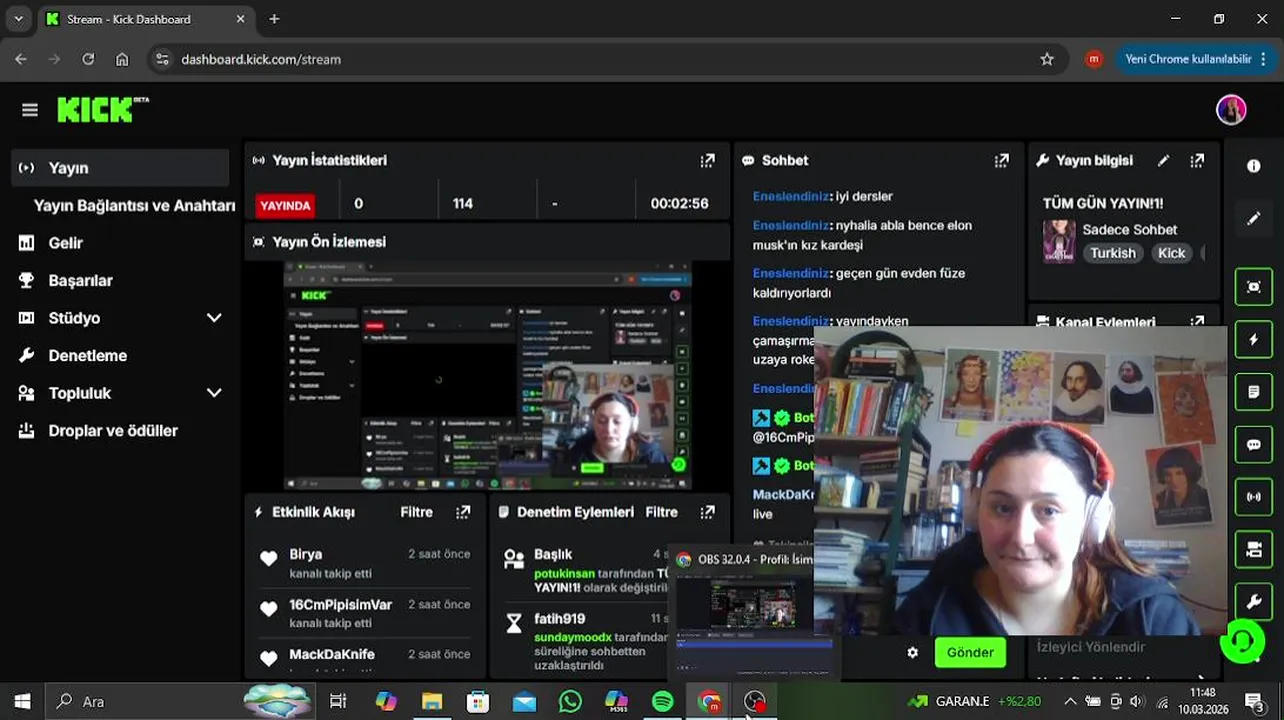Open 16CmPipisimVar user in activity feed
This screenshot has width=1284, height=720.
[340, 604]
